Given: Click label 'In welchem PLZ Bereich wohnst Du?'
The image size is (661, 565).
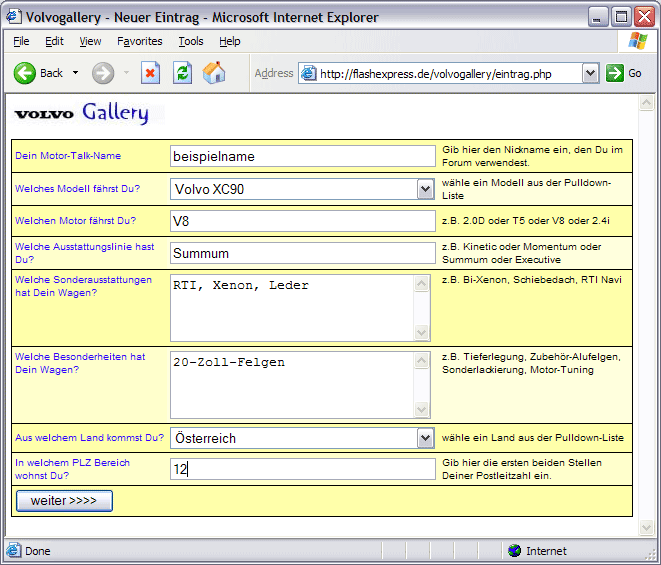Looking at the screenshot, I should 73,469.
